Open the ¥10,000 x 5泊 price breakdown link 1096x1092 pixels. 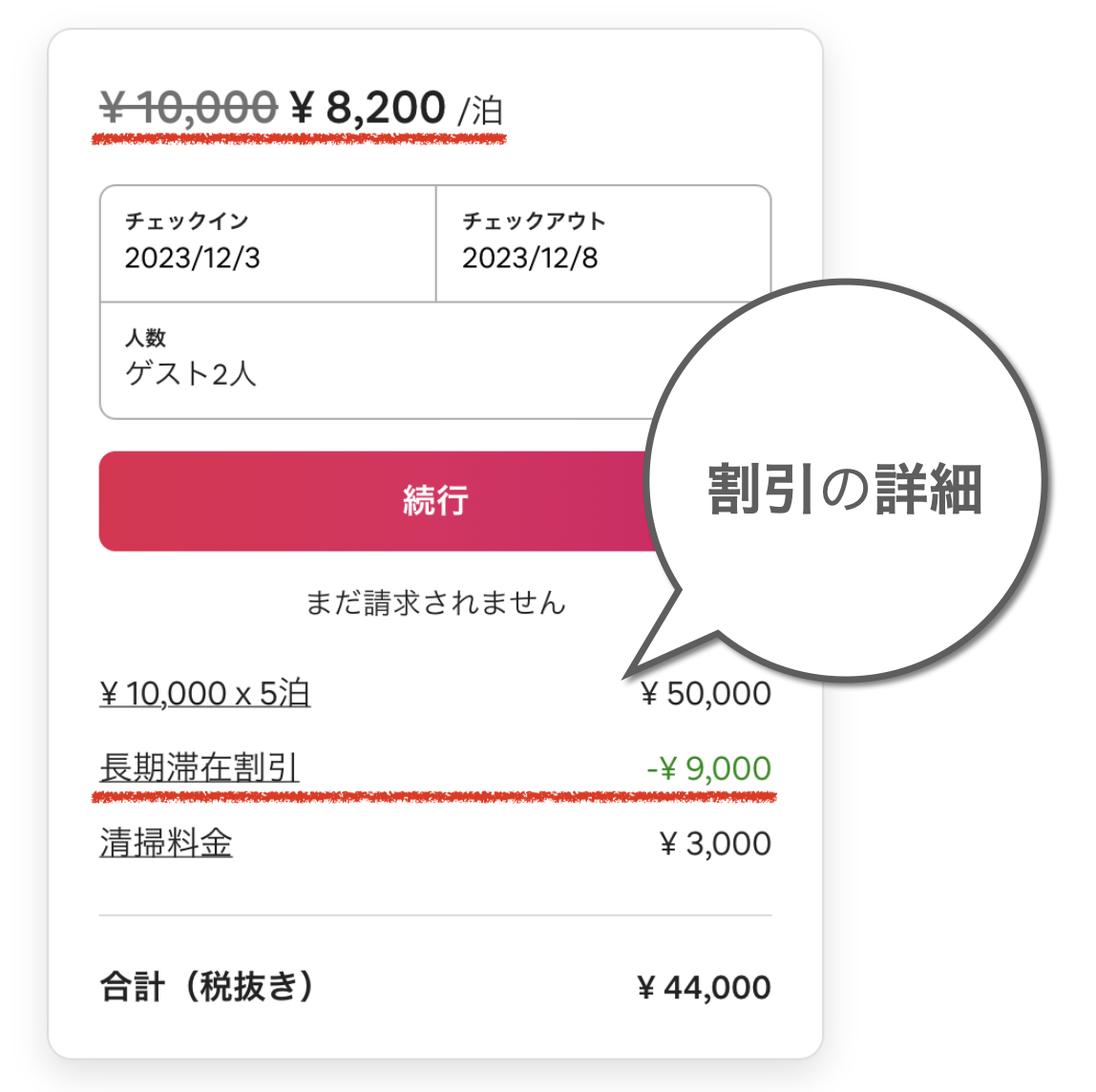205,694
